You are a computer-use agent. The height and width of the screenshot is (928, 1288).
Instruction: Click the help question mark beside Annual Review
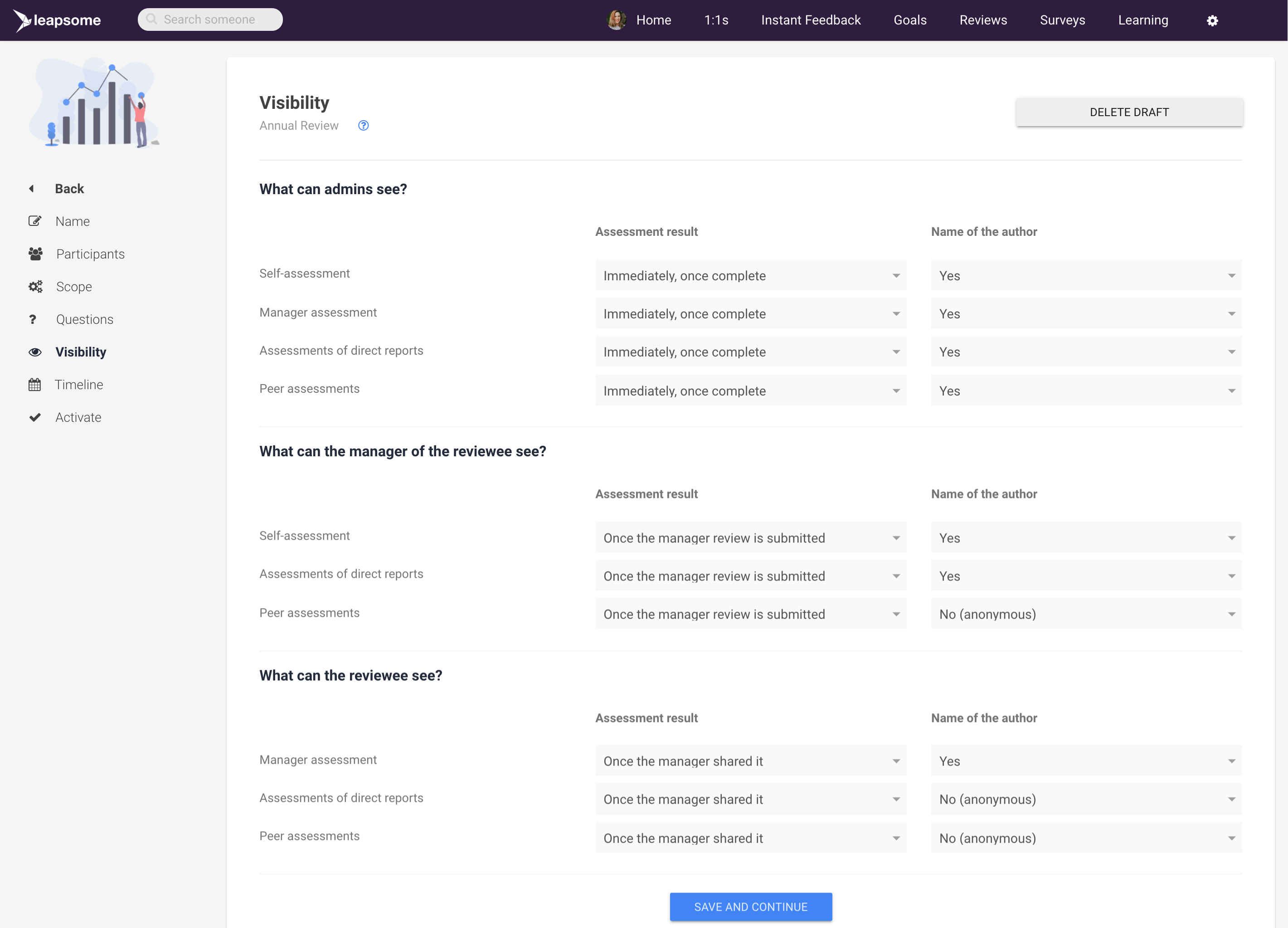point(364,126)
